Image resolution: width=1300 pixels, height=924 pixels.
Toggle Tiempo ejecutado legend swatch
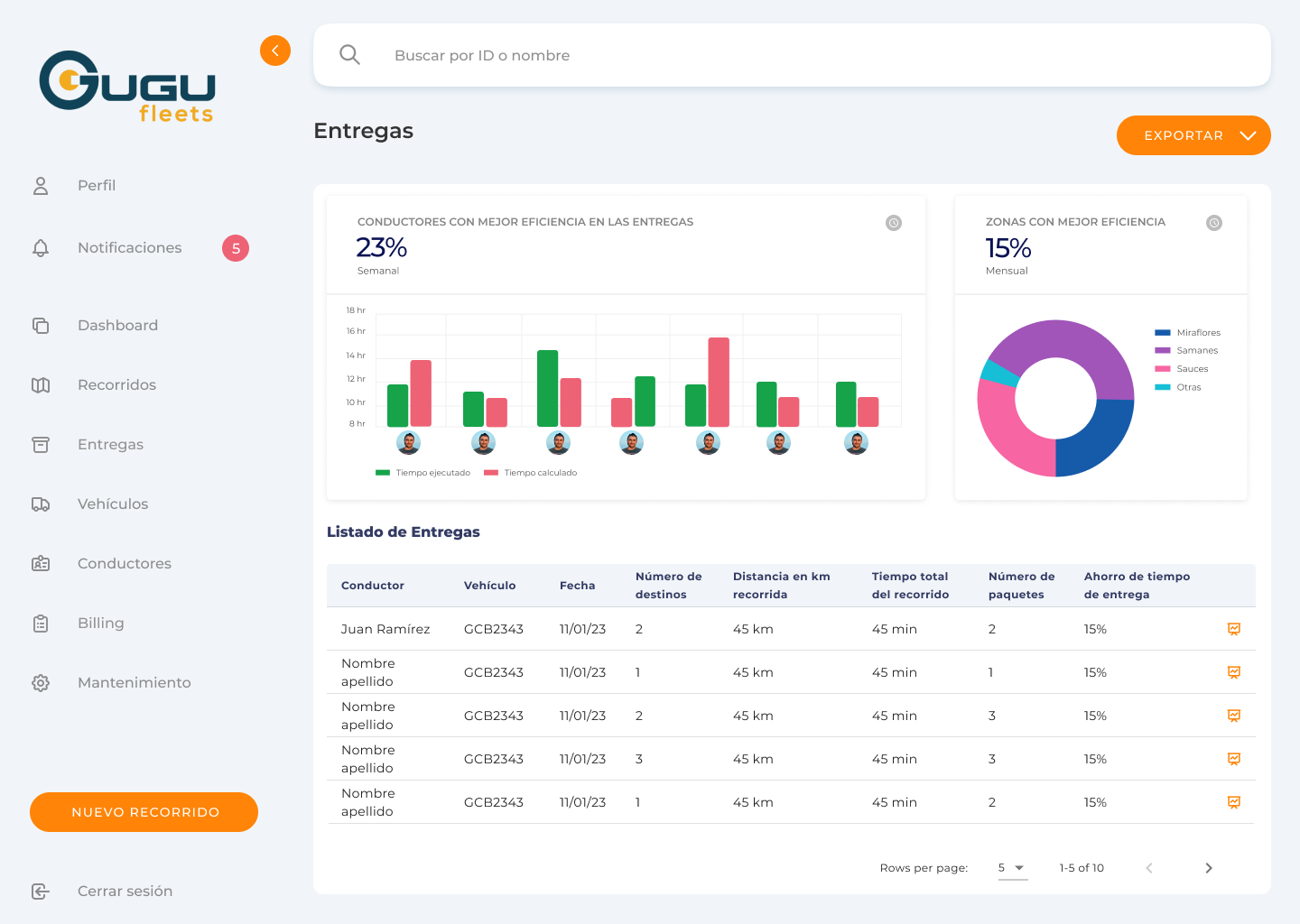click(383, 473)
